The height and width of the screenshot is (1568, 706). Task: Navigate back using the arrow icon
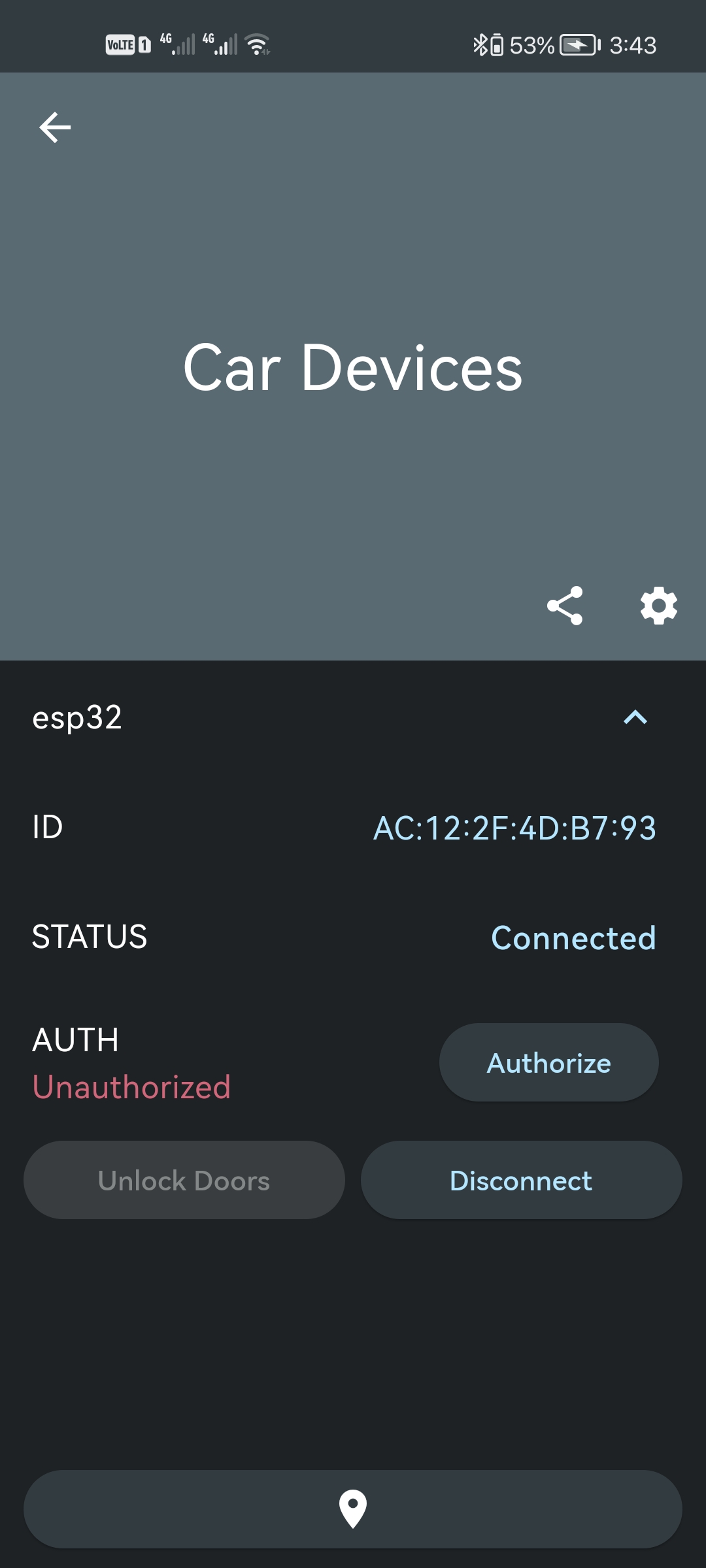pyautogui.click(x=55, y=127)
